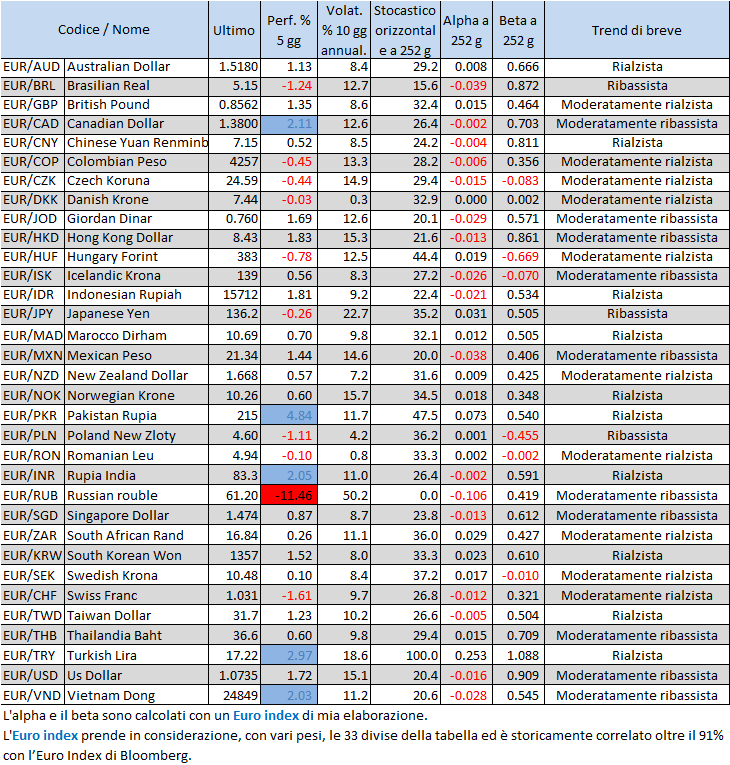Click the Giordan Dinar cell

click(137, 219)
